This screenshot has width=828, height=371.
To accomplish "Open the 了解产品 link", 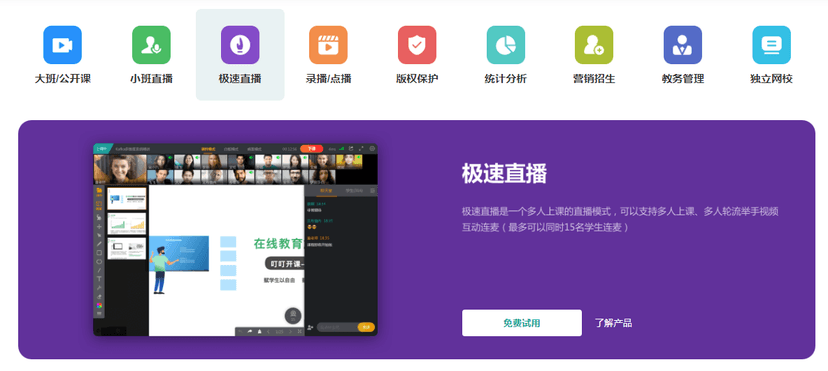I will point(613,323).
